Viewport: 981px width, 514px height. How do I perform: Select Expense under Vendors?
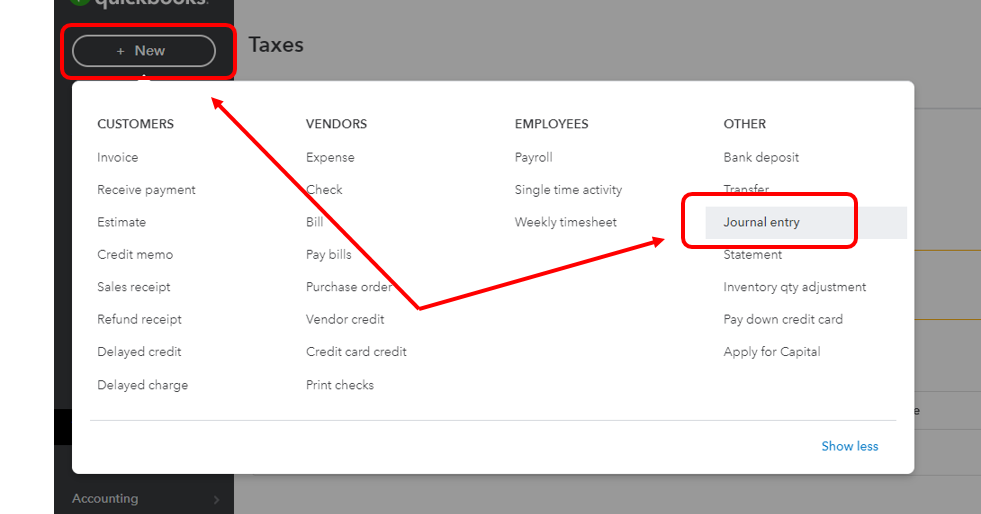click(x=330, y=158)
